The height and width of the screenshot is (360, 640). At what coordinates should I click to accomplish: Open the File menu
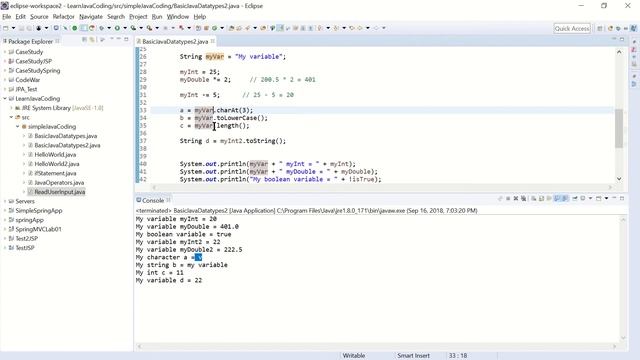click(x=7, y=17)
